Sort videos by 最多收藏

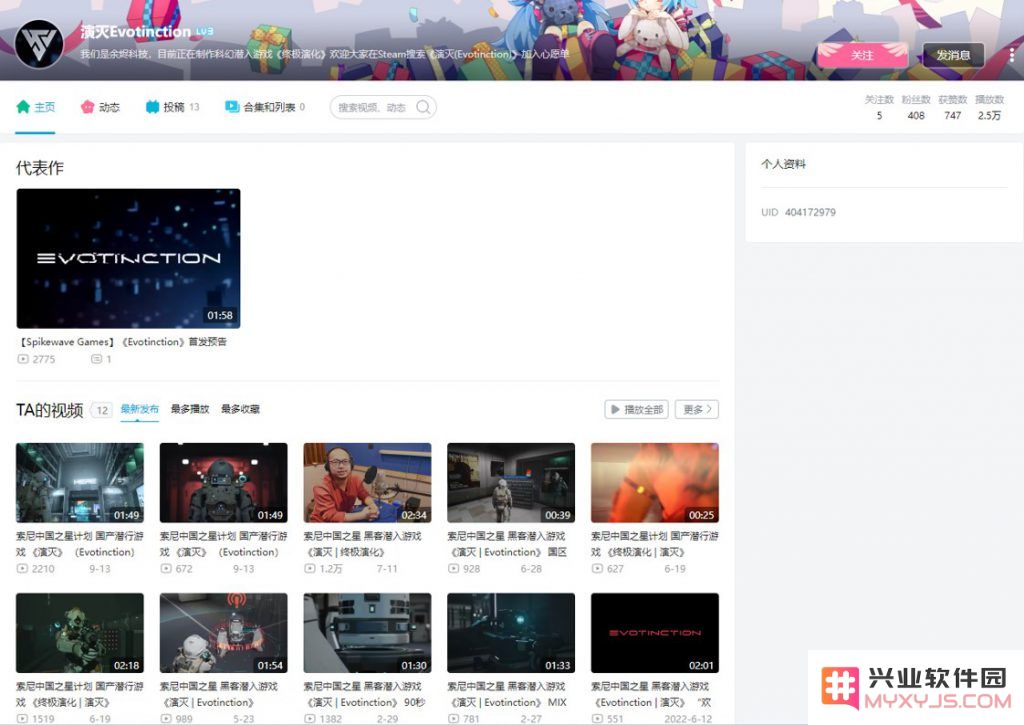[x=240, y=409]
